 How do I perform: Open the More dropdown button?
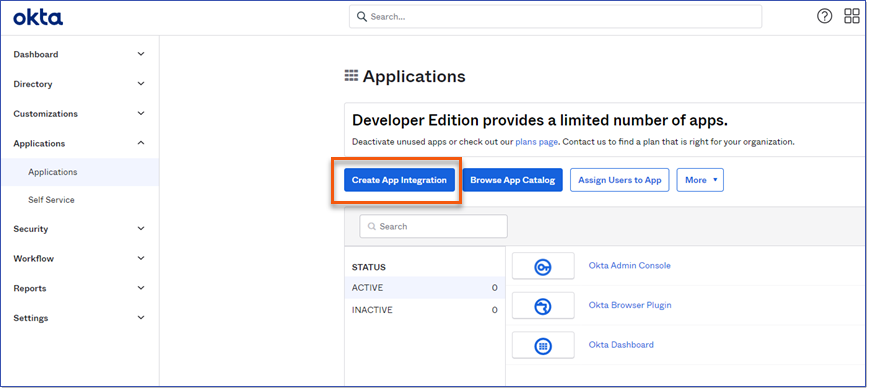pos(700,180)
